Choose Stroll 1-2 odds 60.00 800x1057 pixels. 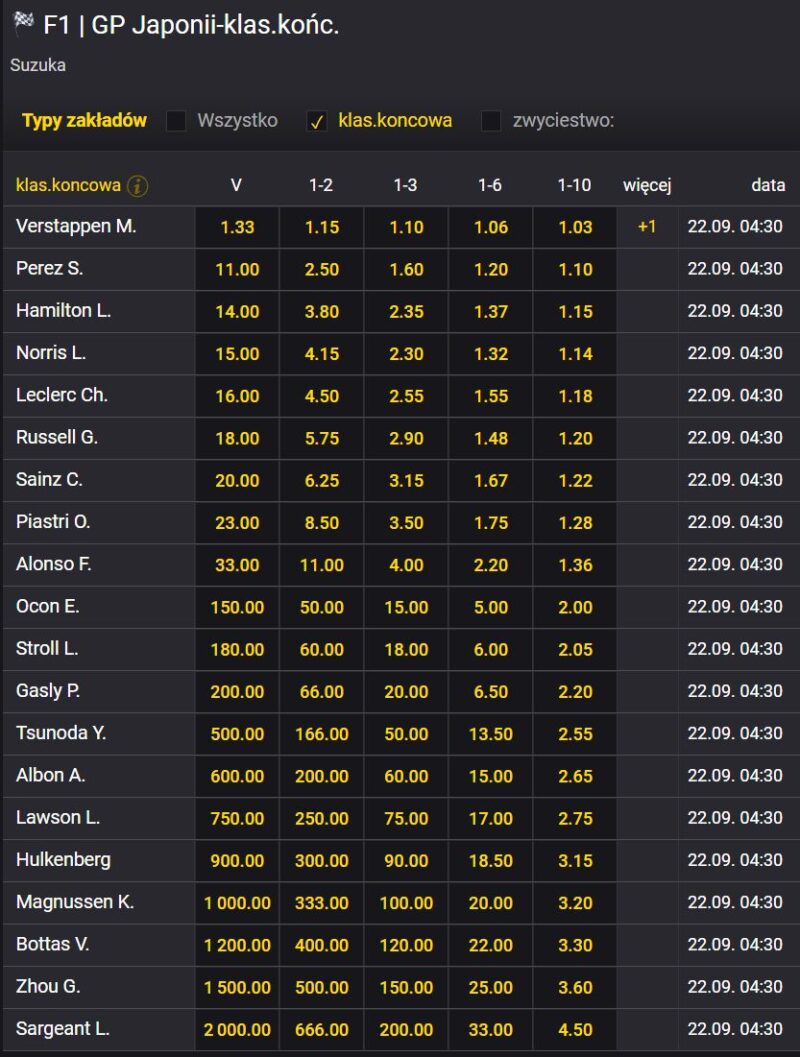(x=321, y=649)
